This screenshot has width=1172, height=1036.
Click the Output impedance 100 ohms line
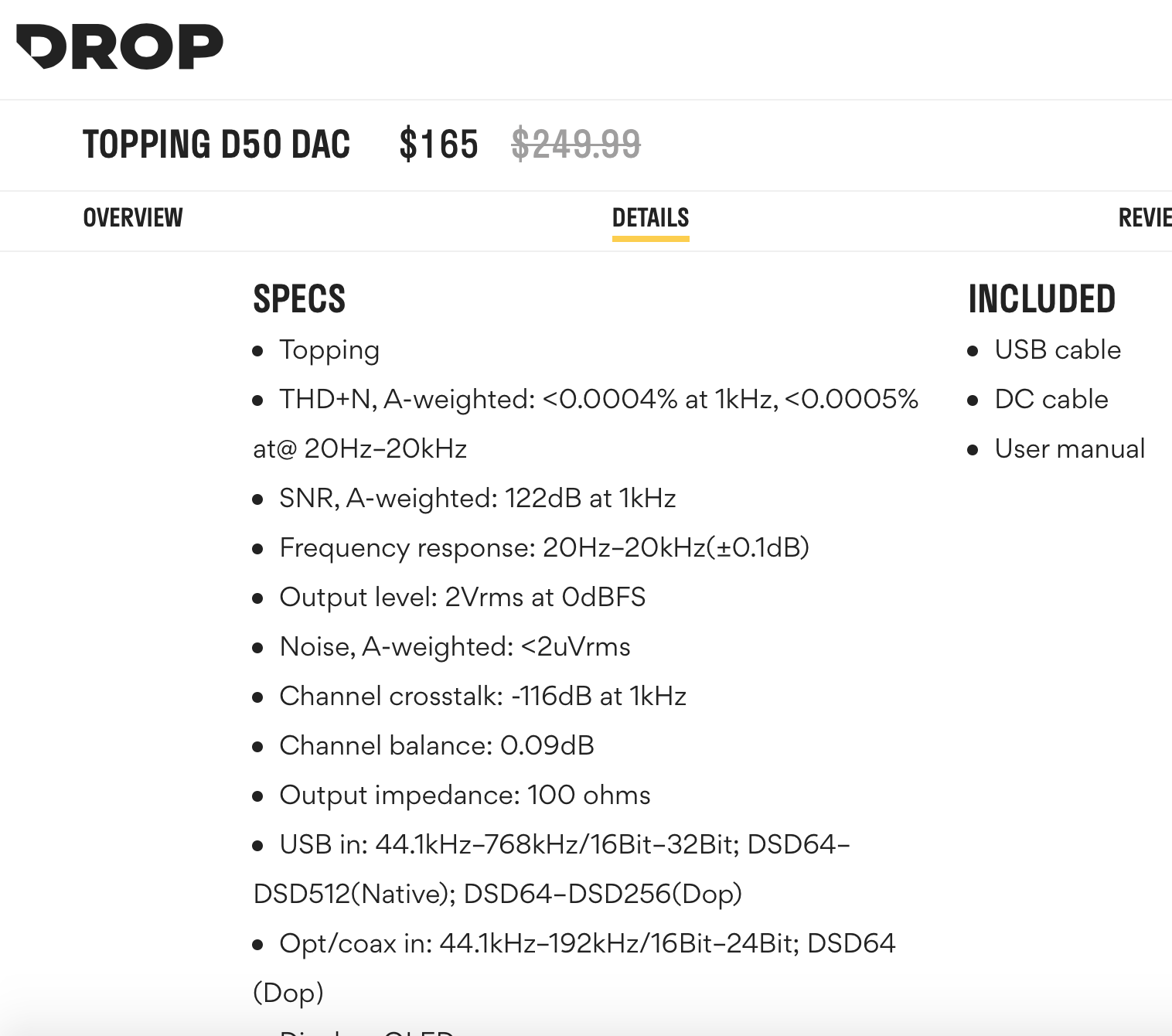[465, 796]
